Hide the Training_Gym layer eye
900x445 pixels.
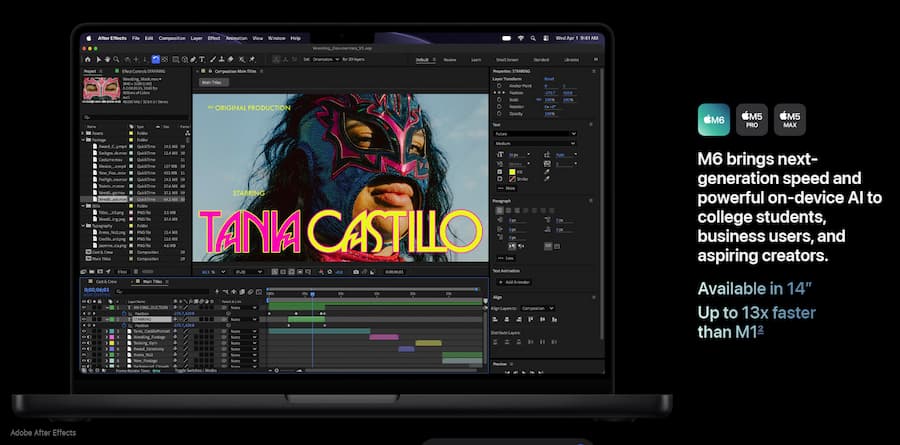coord(84,343)
